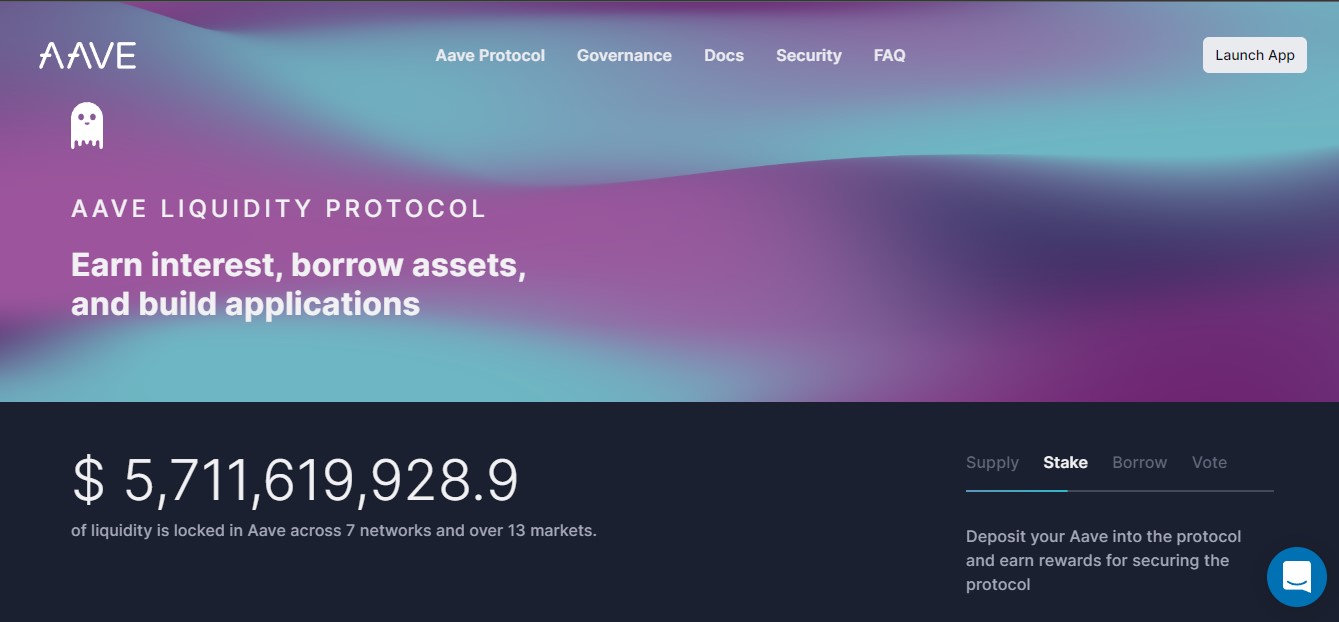Click the liquidity total counter
Image resolution: width=1339 pixels, height=622 pixels.
294,480
